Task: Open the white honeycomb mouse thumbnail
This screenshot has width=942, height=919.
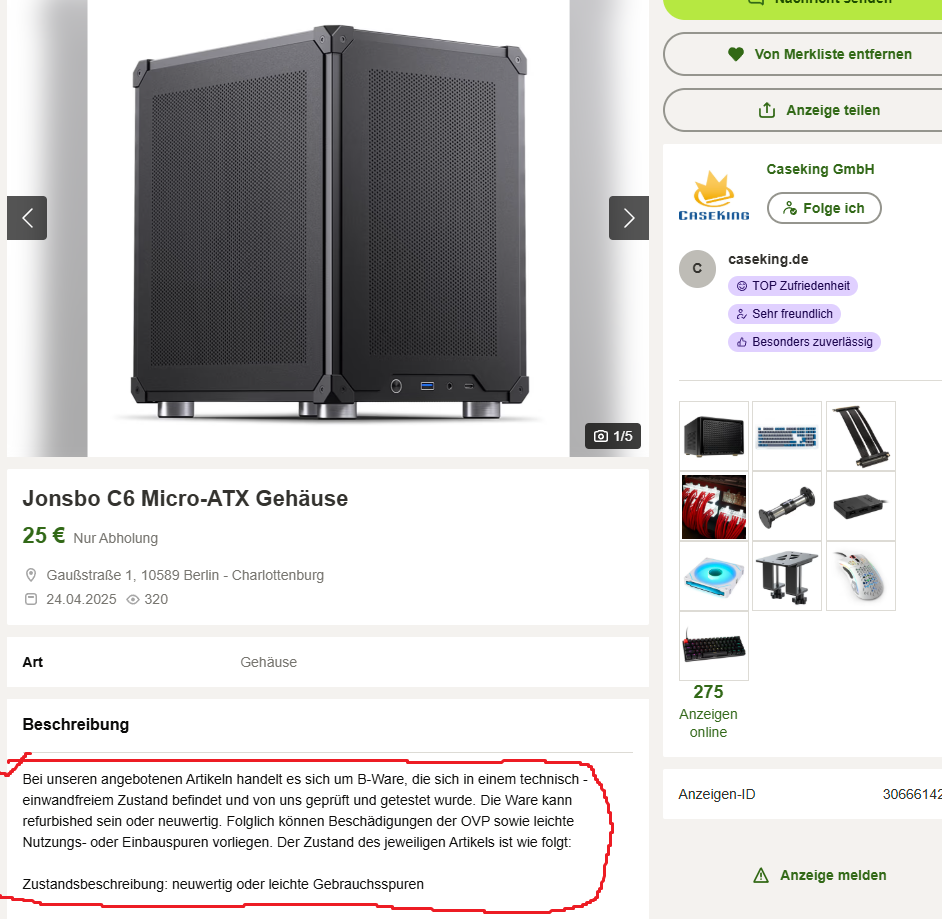Action: [861, 577]
